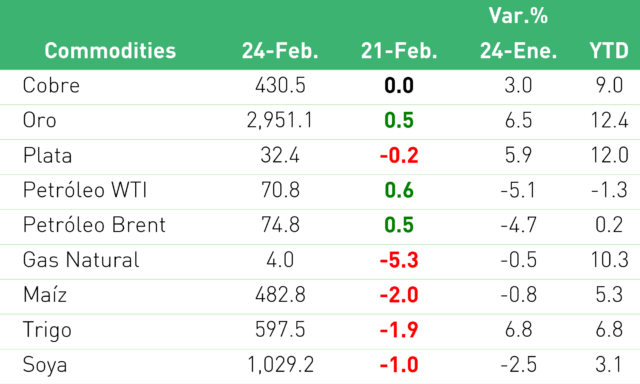Select the Trigo row label
The image size is (640, 384).
pyautogui.click(x=47, y=330)
